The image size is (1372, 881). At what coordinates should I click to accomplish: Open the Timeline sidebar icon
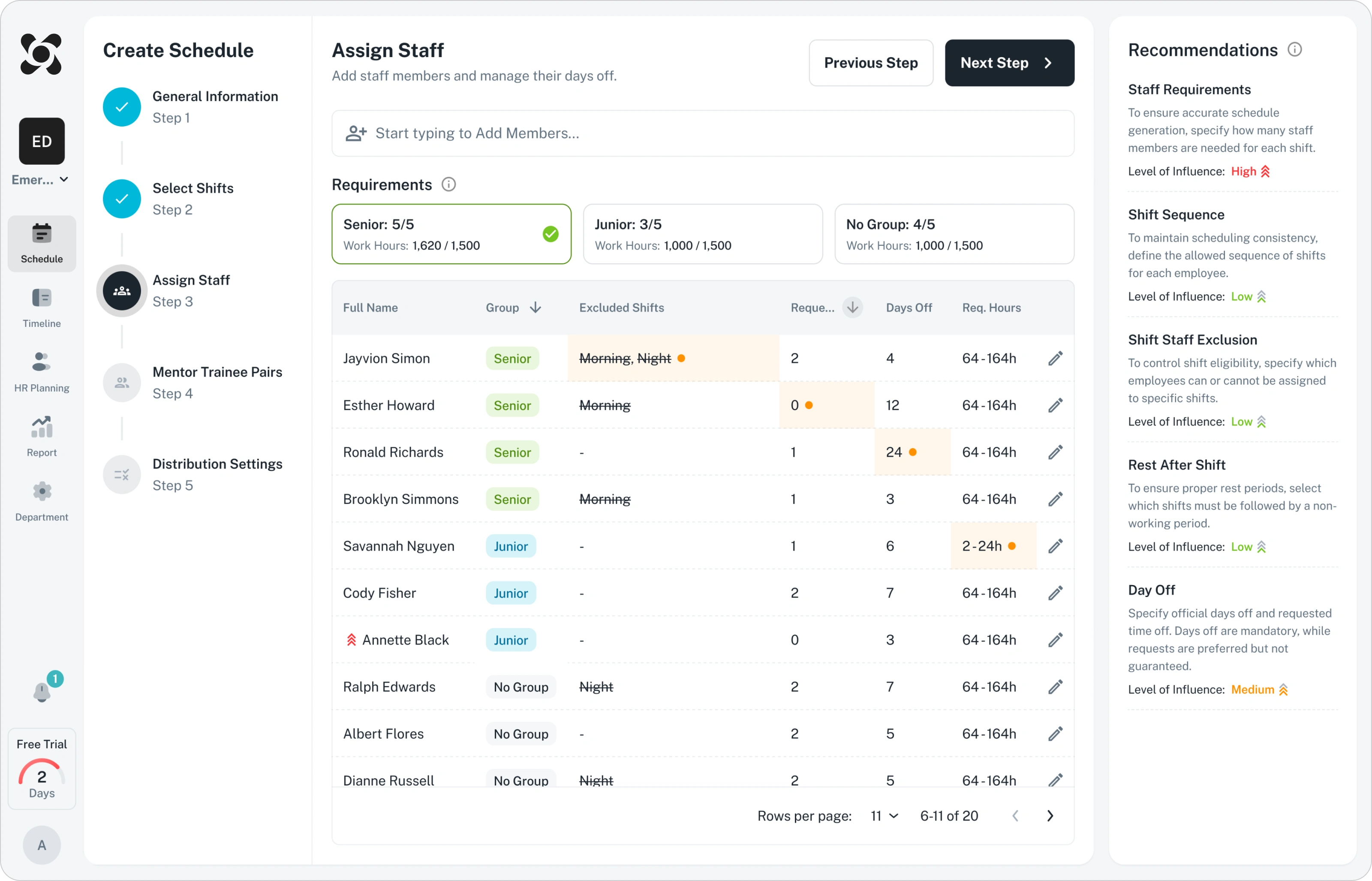[x=42, y=298]
